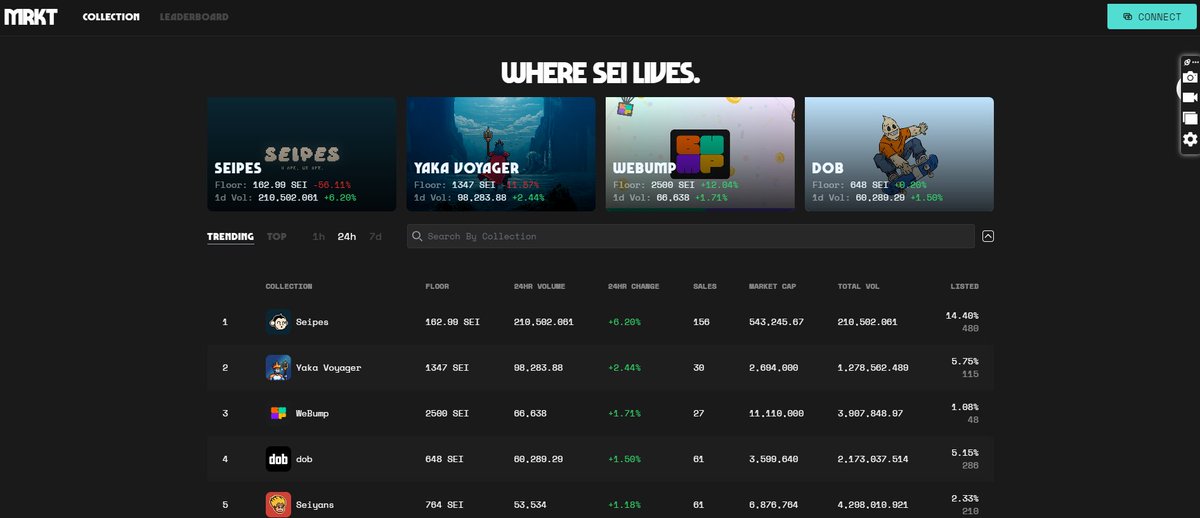This screenshot has width=1200, height=518.
Task: Click the 4,298,010.921 total volume value
Action: (873, 506)
